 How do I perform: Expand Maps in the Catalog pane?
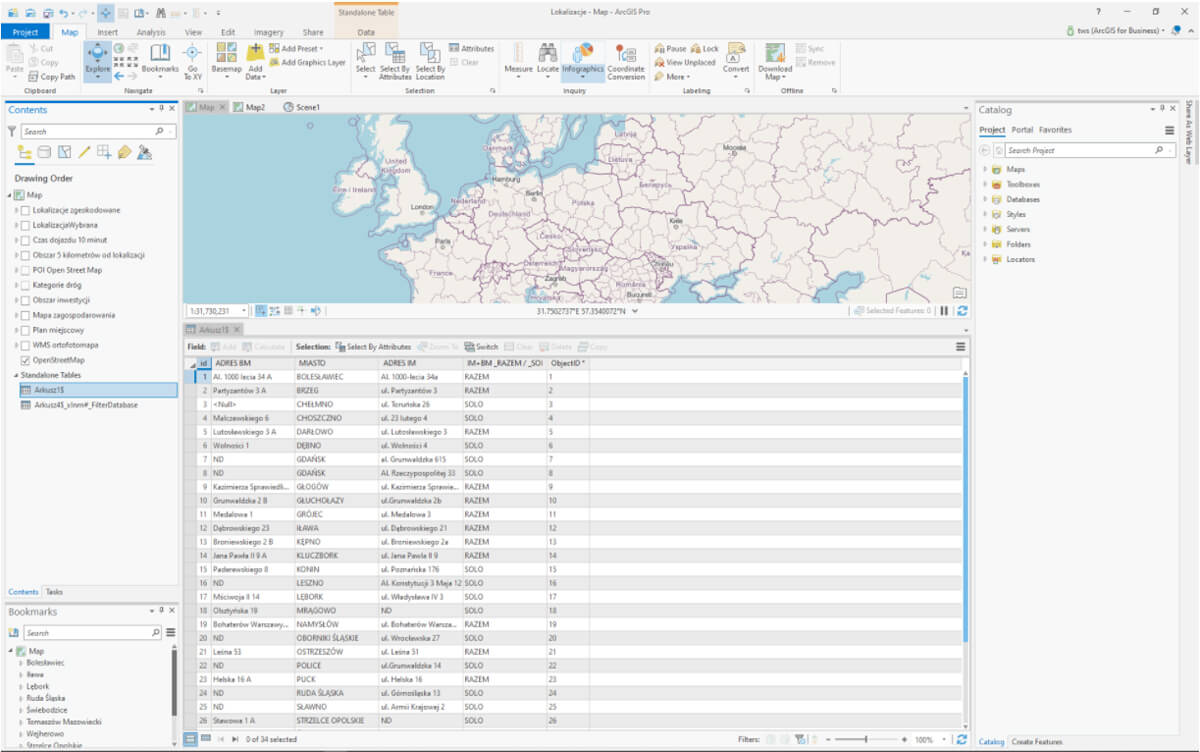click(x=985, y=169)
